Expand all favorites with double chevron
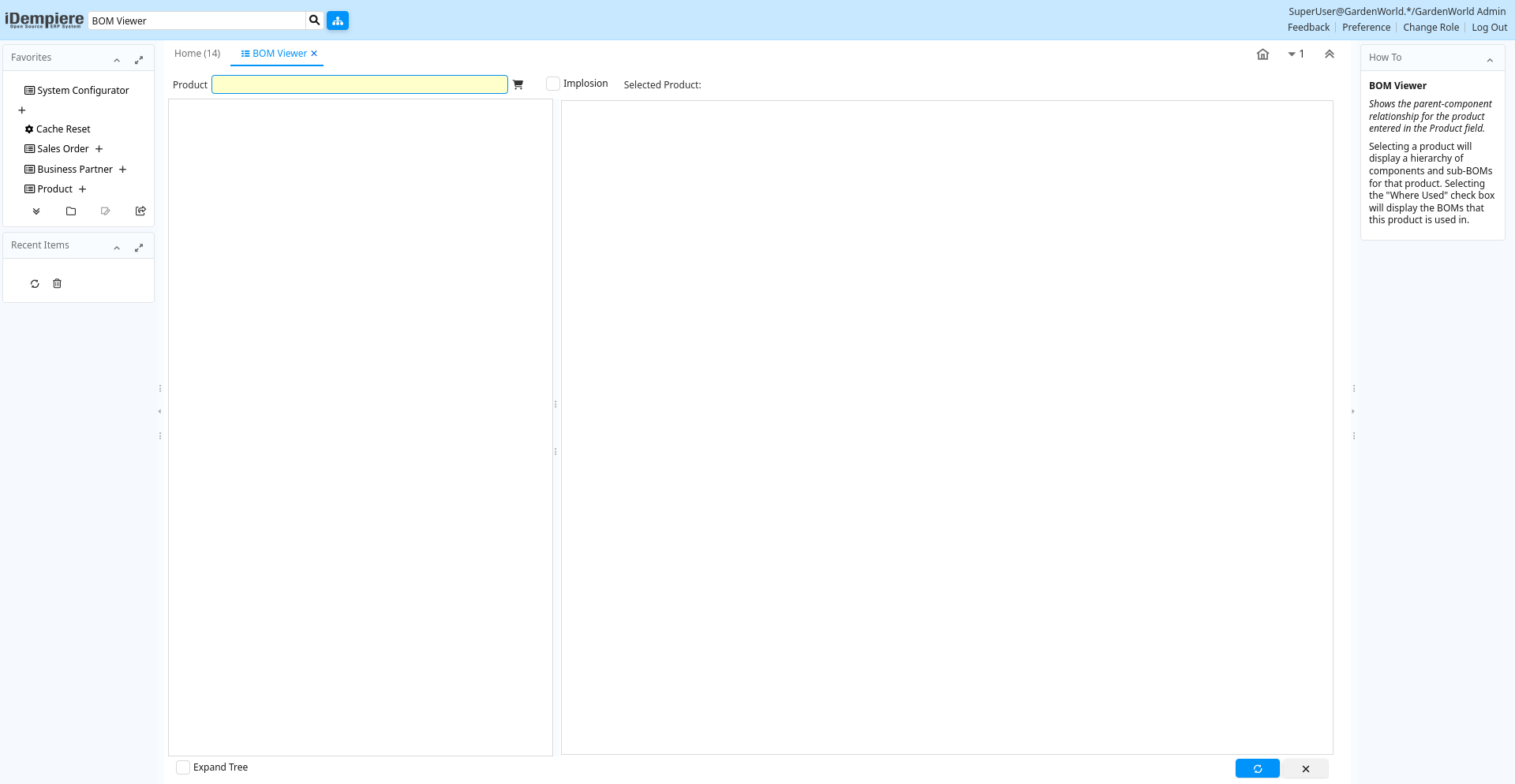The height and width of the screenshot is (784, 1515). (36, 211)
